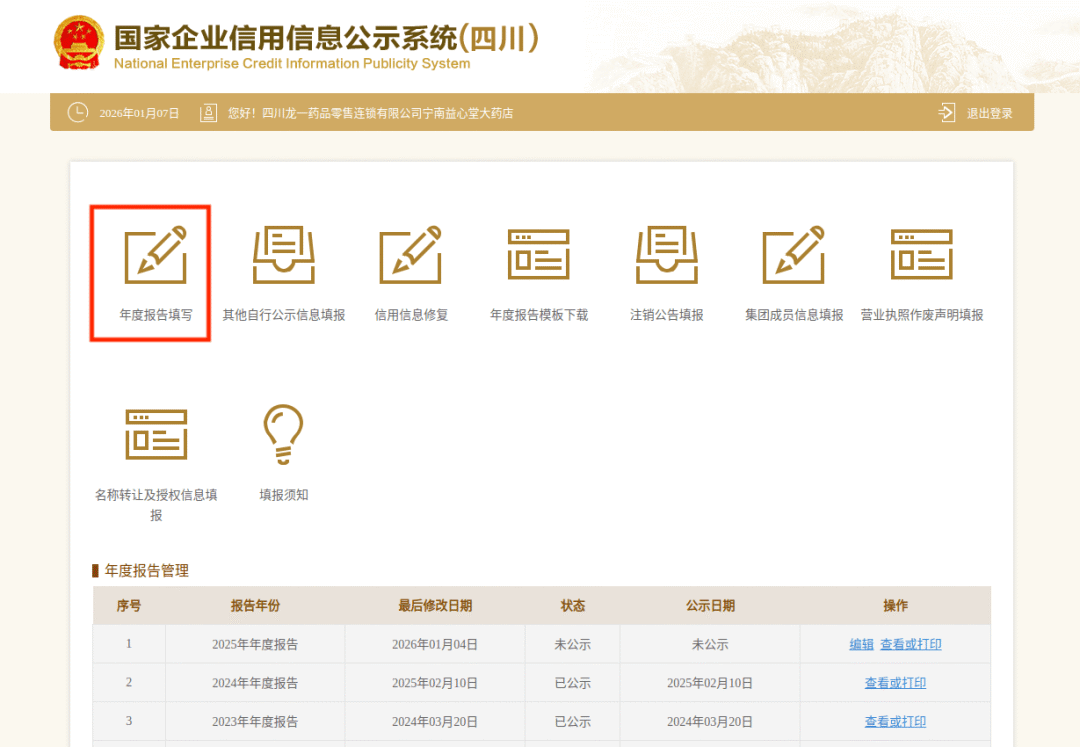Select the 其他自行公示信息填报 icon
Screen dimensions: 1080x747
[x=284, y=272]
